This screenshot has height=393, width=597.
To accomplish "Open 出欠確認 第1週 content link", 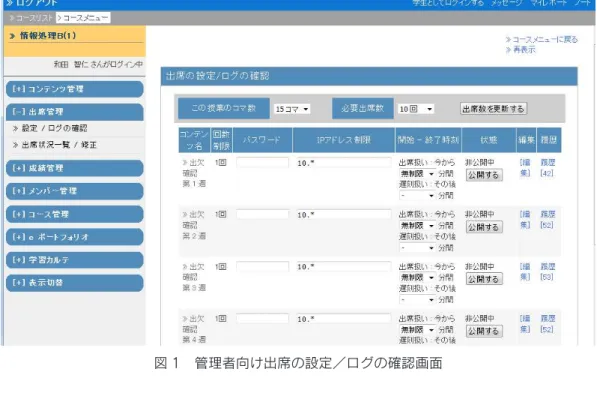I will tap(193, 173).
